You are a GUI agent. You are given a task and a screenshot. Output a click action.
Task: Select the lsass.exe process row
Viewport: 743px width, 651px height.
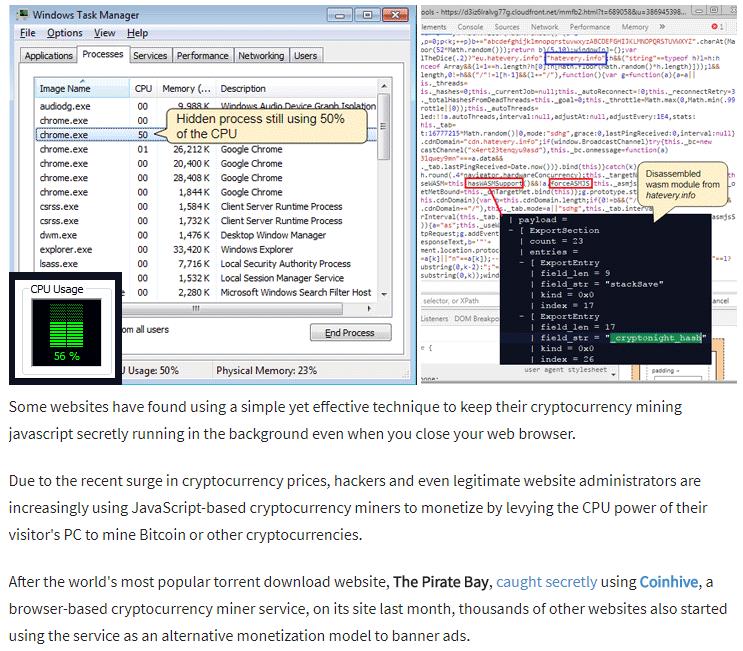pyautogui.click(x=206, y=263)
